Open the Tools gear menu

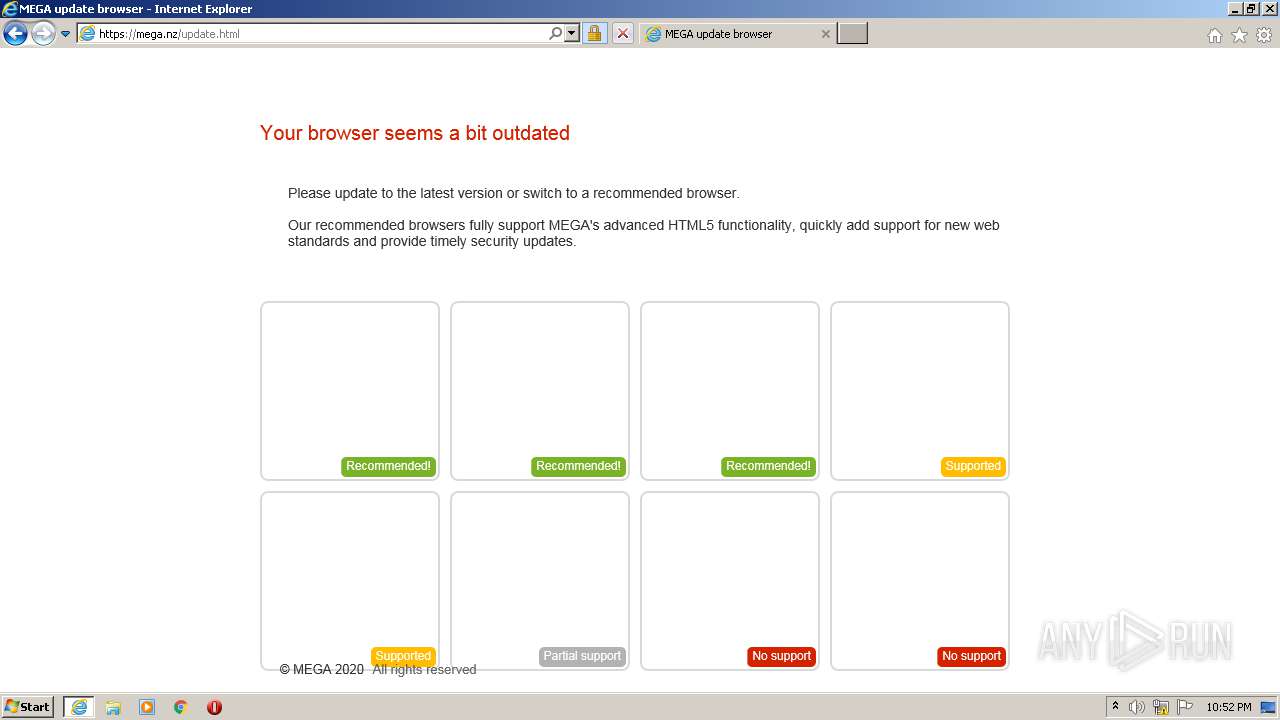click(1264, 35)
